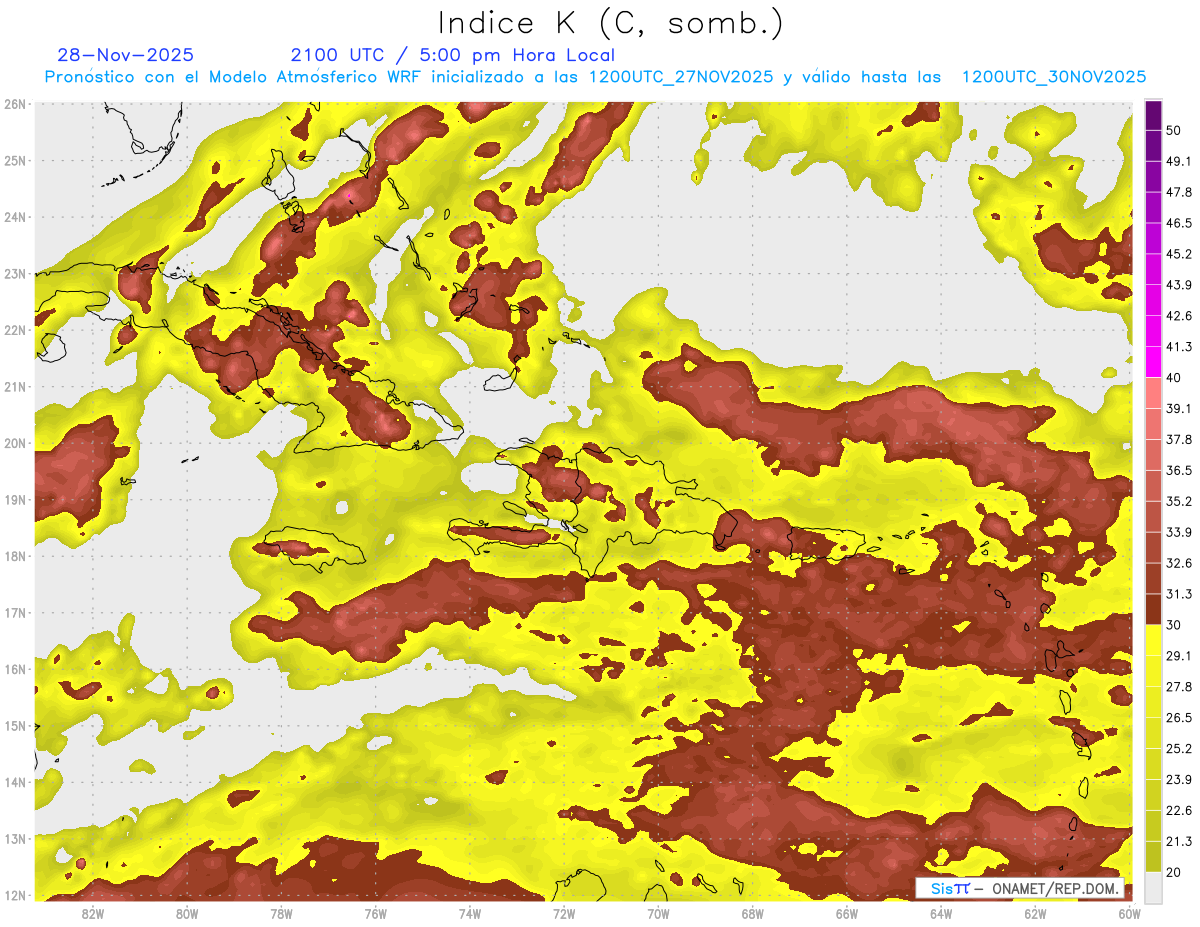Click the 13N latitude label

[x=14, y=838]
